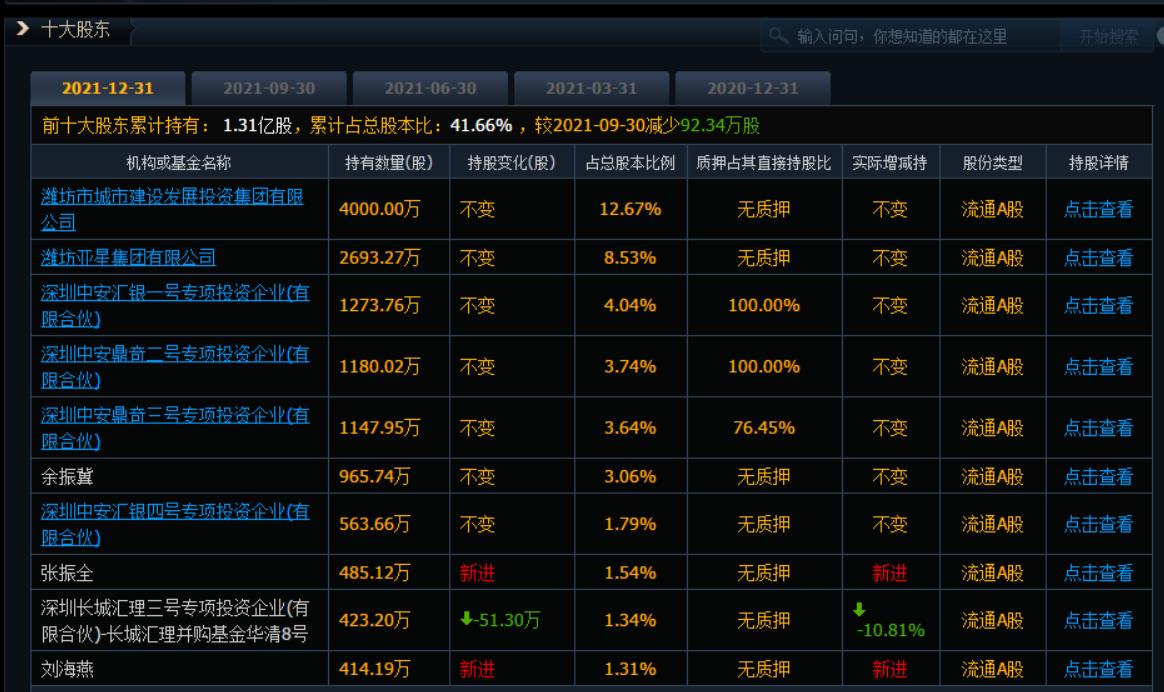Viewport: 1164px width, 692px height.
Task: Click the magnifier icon in search box
Action: pyautogui.click(x=780, y=37)
